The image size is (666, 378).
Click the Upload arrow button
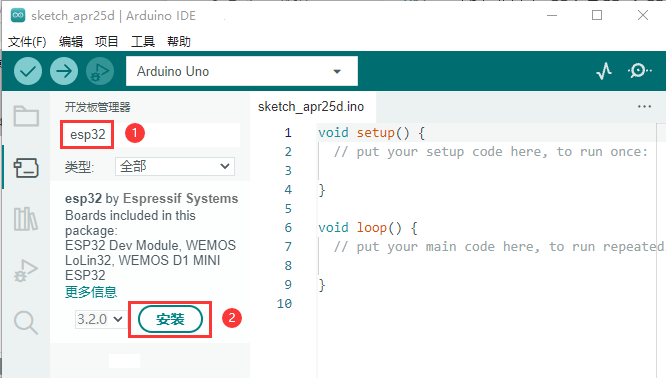tap(64, 71)
